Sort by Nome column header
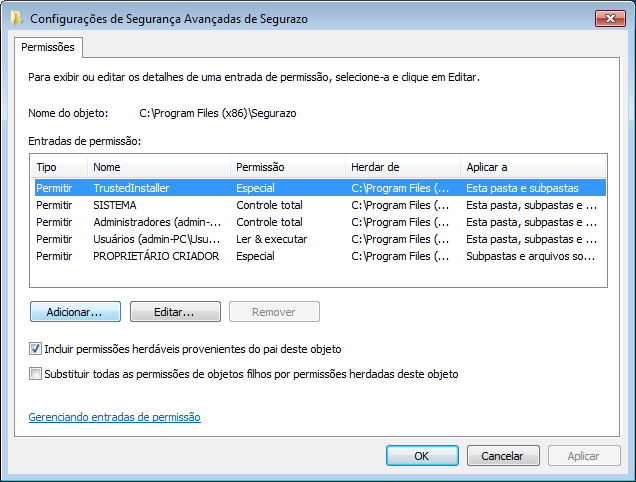 click(159, 167)
